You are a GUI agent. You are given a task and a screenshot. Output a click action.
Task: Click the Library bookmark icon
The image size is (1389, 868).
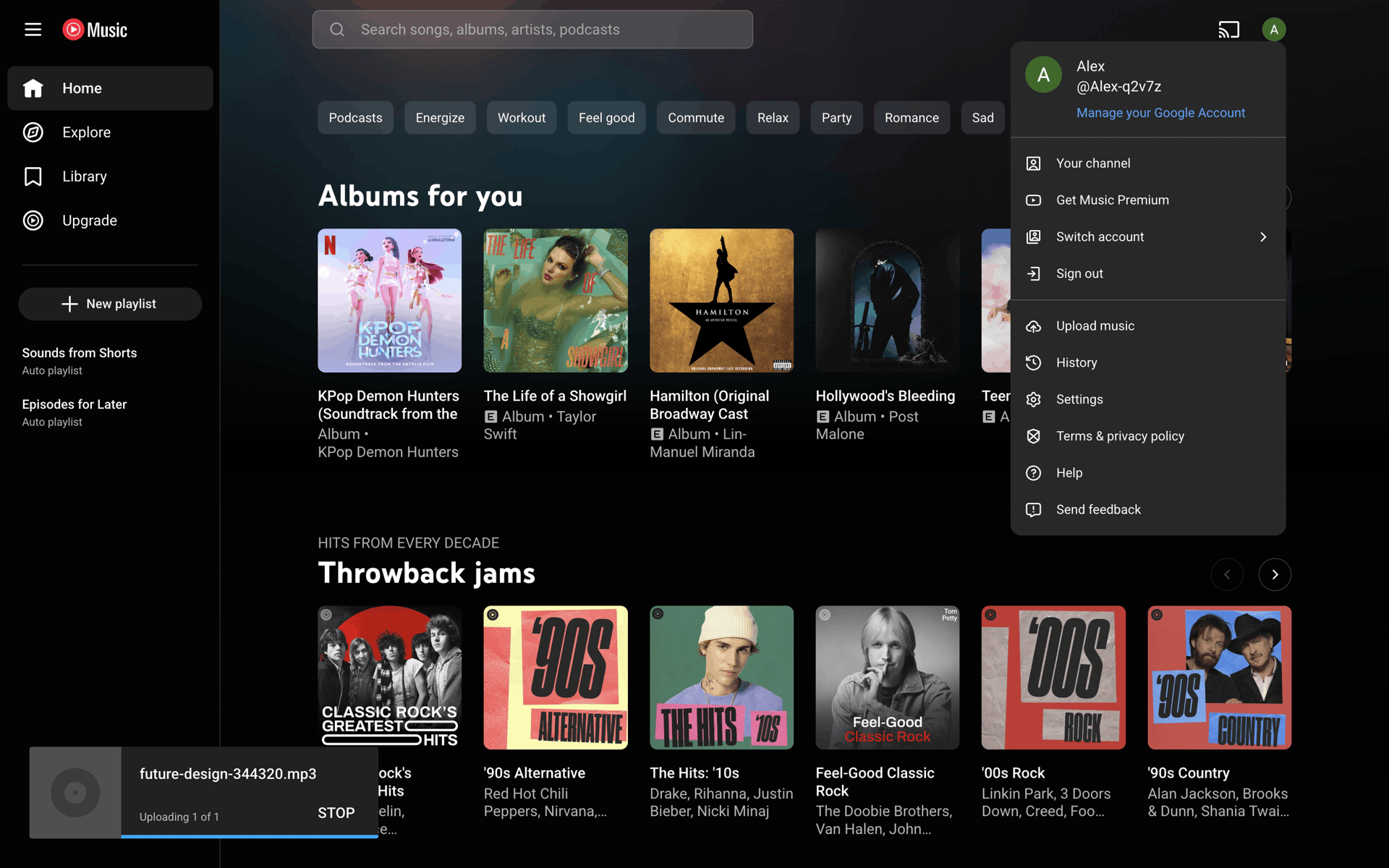pyautogui.click(x=33, y=176)
